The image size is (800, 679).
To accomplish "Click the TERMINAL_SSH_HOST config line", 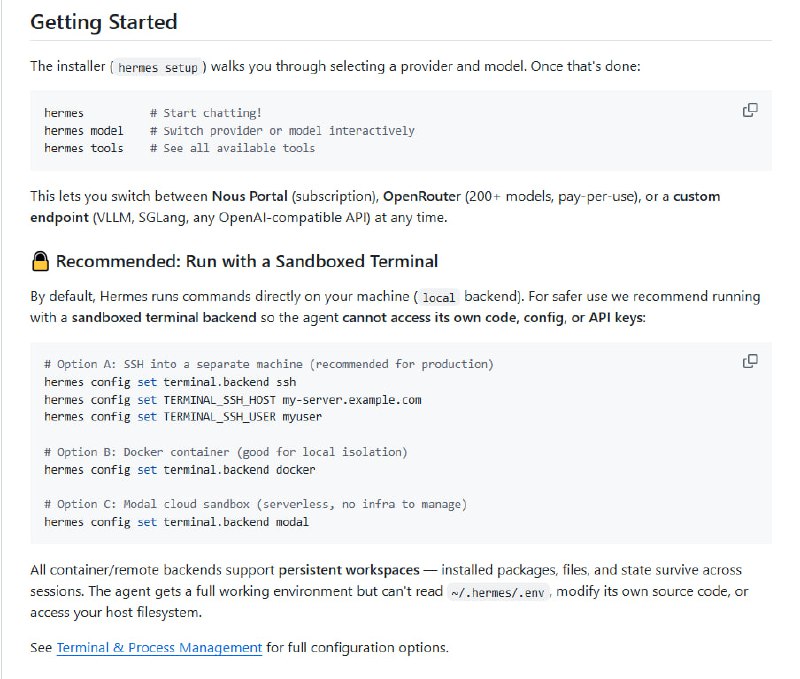I will (233, 399).
